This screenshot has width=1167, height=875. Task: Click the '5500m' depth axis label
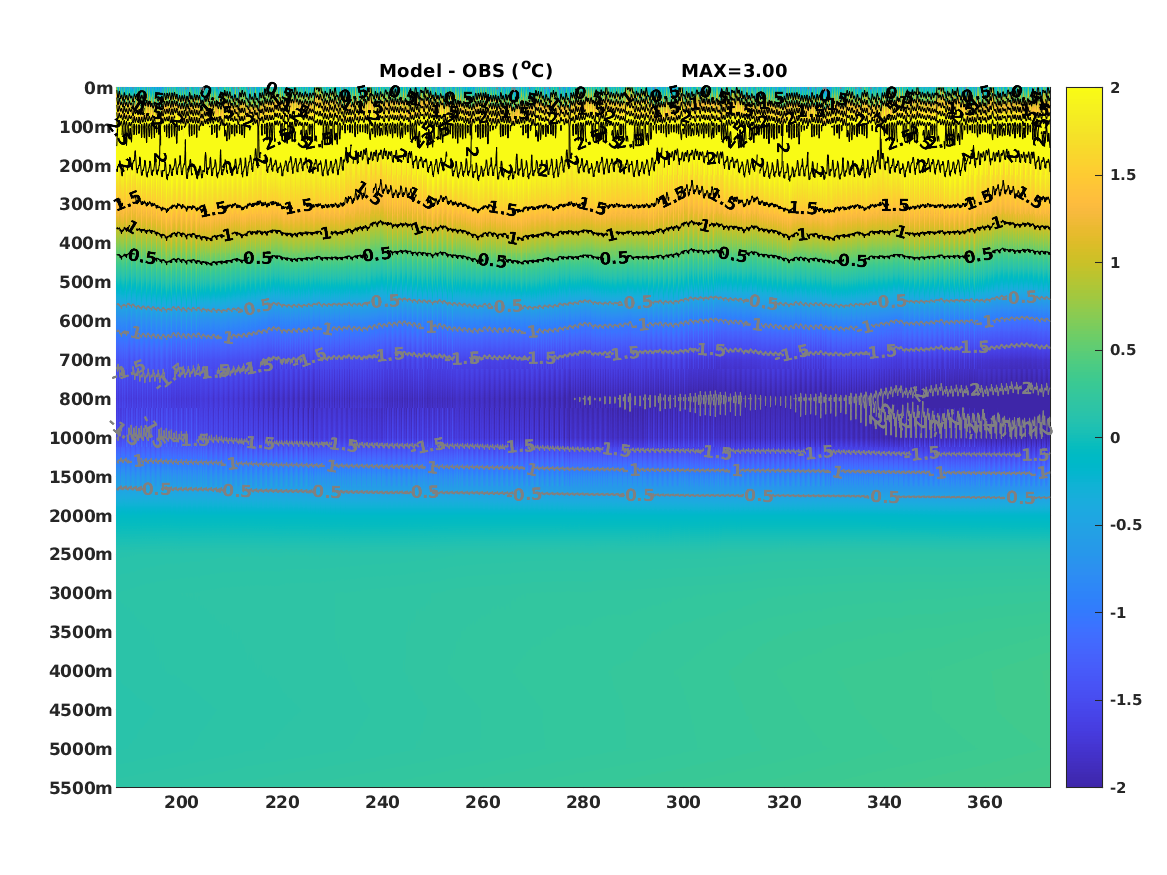tap(81, 787)
